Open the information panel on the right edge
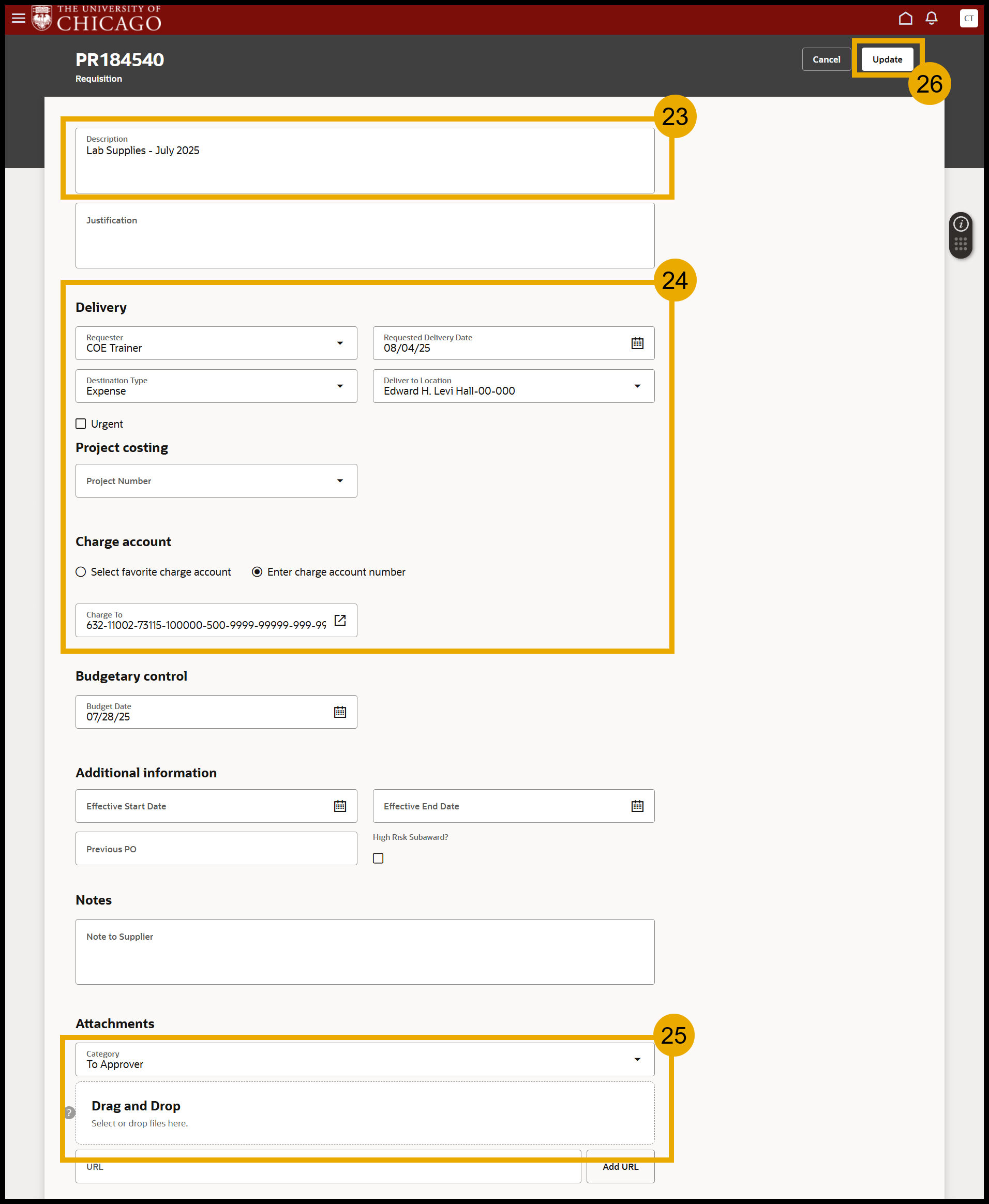The height and width of the screenshot is (1204, 989). pyautogui.click(x=961, y=224)
